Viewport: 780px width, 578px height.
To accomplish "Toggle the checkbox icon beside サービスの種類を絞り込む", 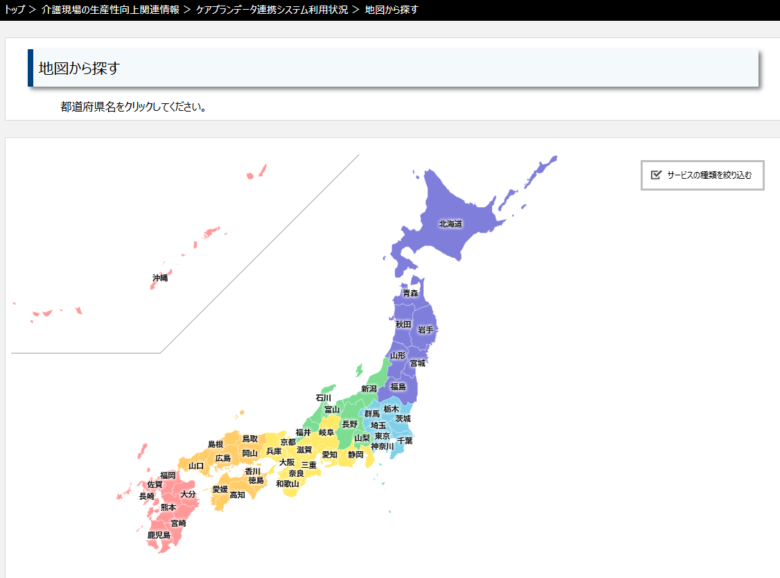I will point(656,174).
